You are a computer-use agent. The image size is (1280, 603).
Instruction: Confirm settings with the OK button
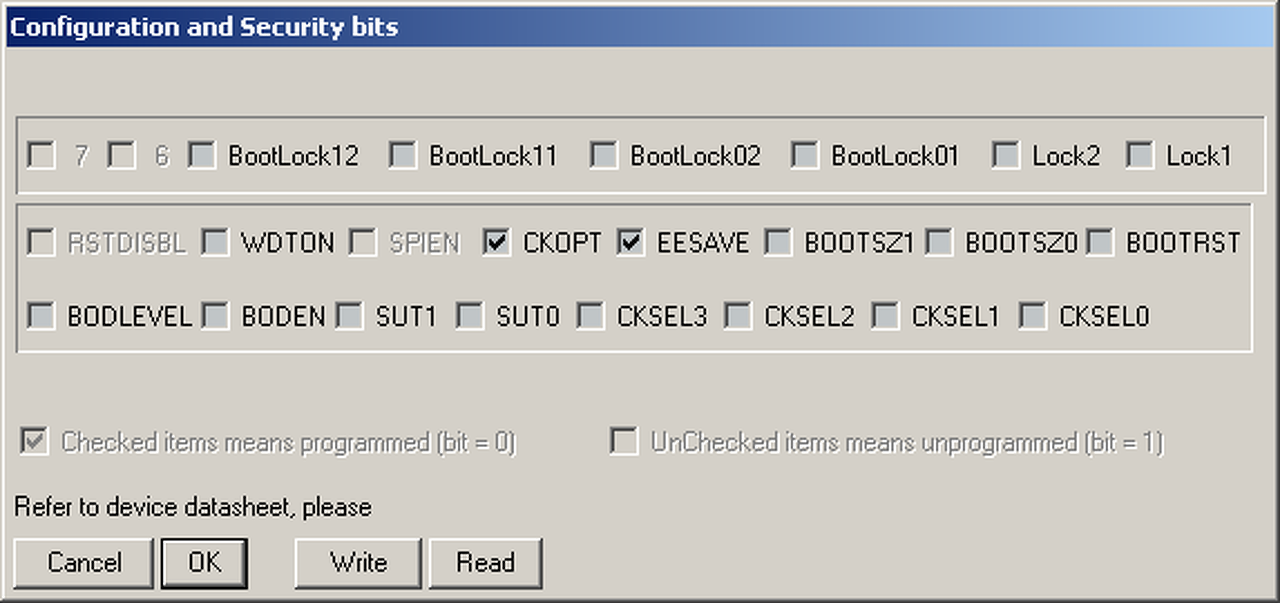pos(204,563)
